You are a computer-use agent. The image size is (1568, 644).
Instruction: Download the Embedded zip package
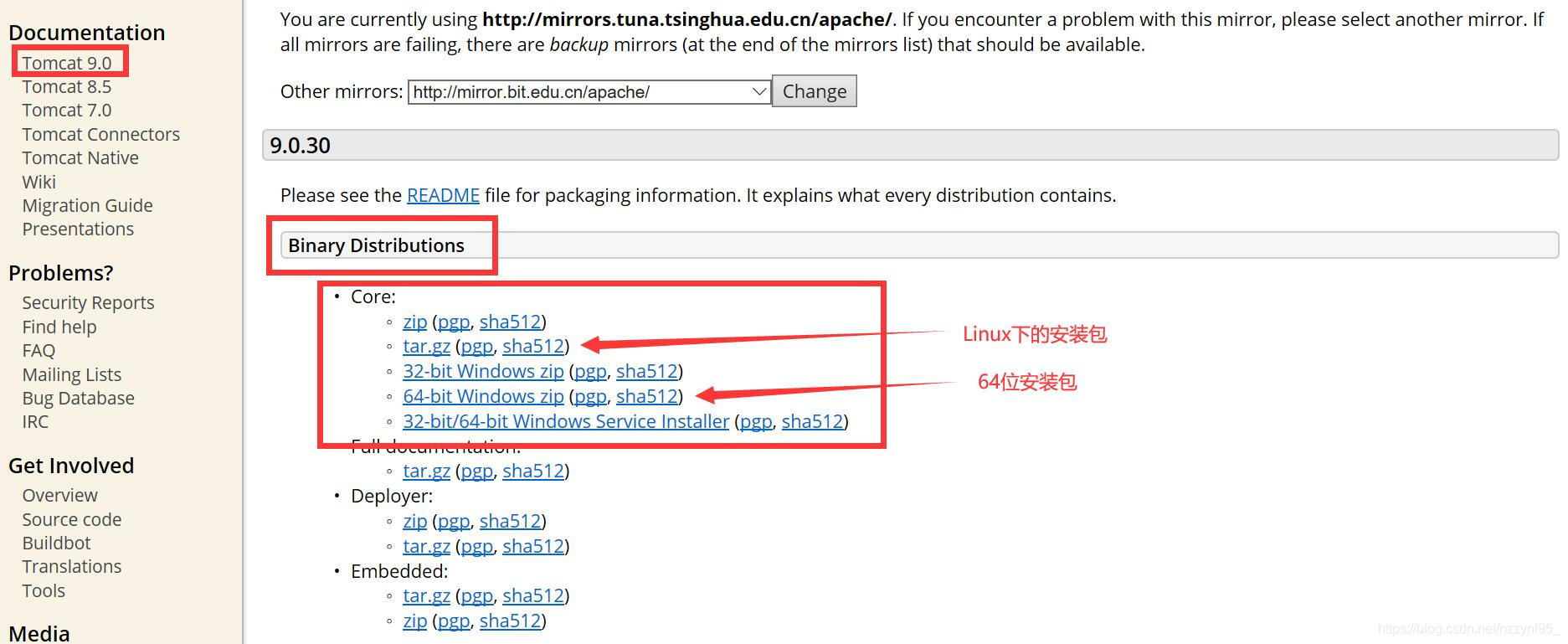(x=414, y=621)
